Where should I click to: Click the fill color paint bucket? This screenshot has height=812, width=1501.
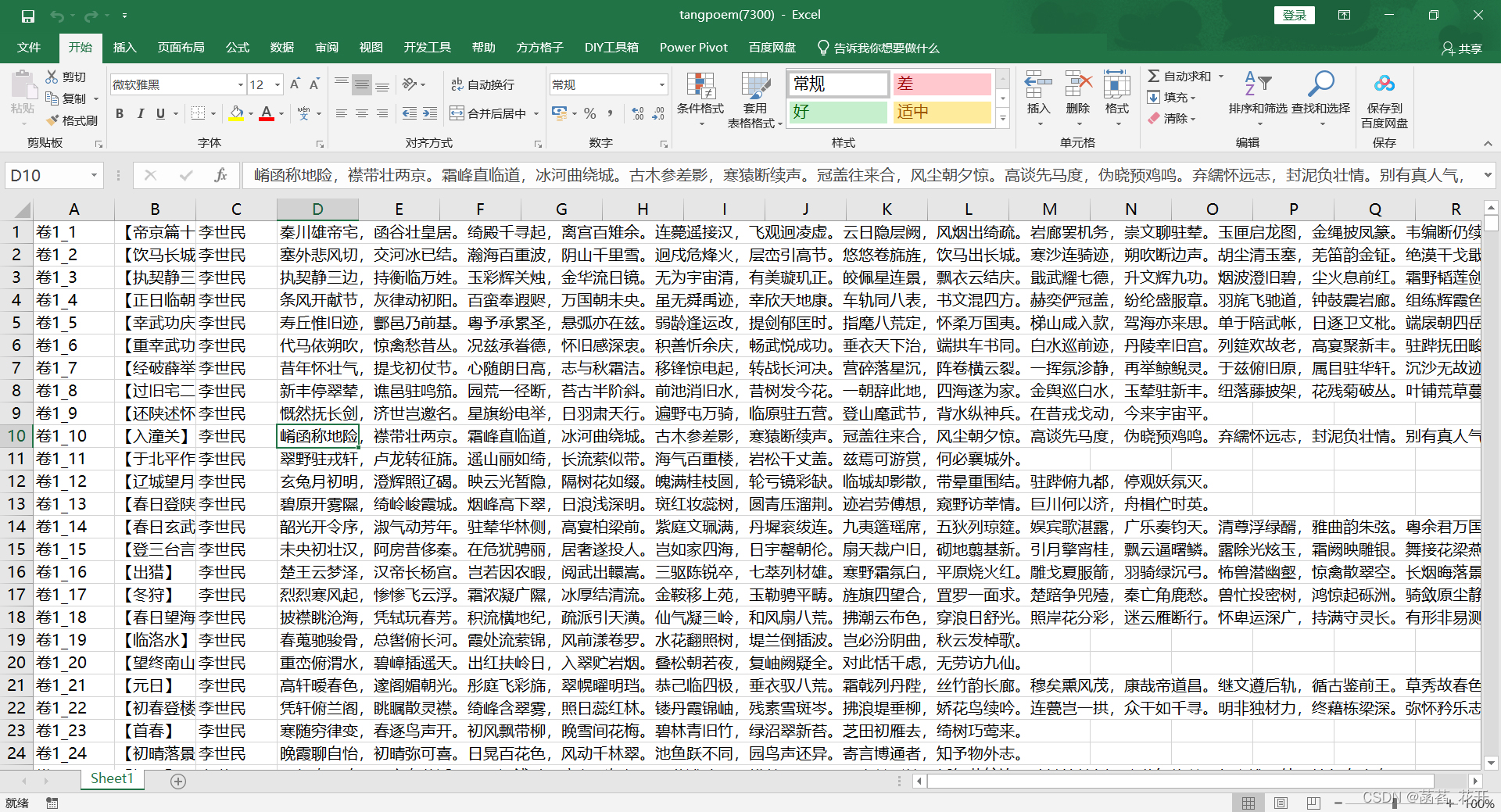pyautogui.click(x=236, y=113)
